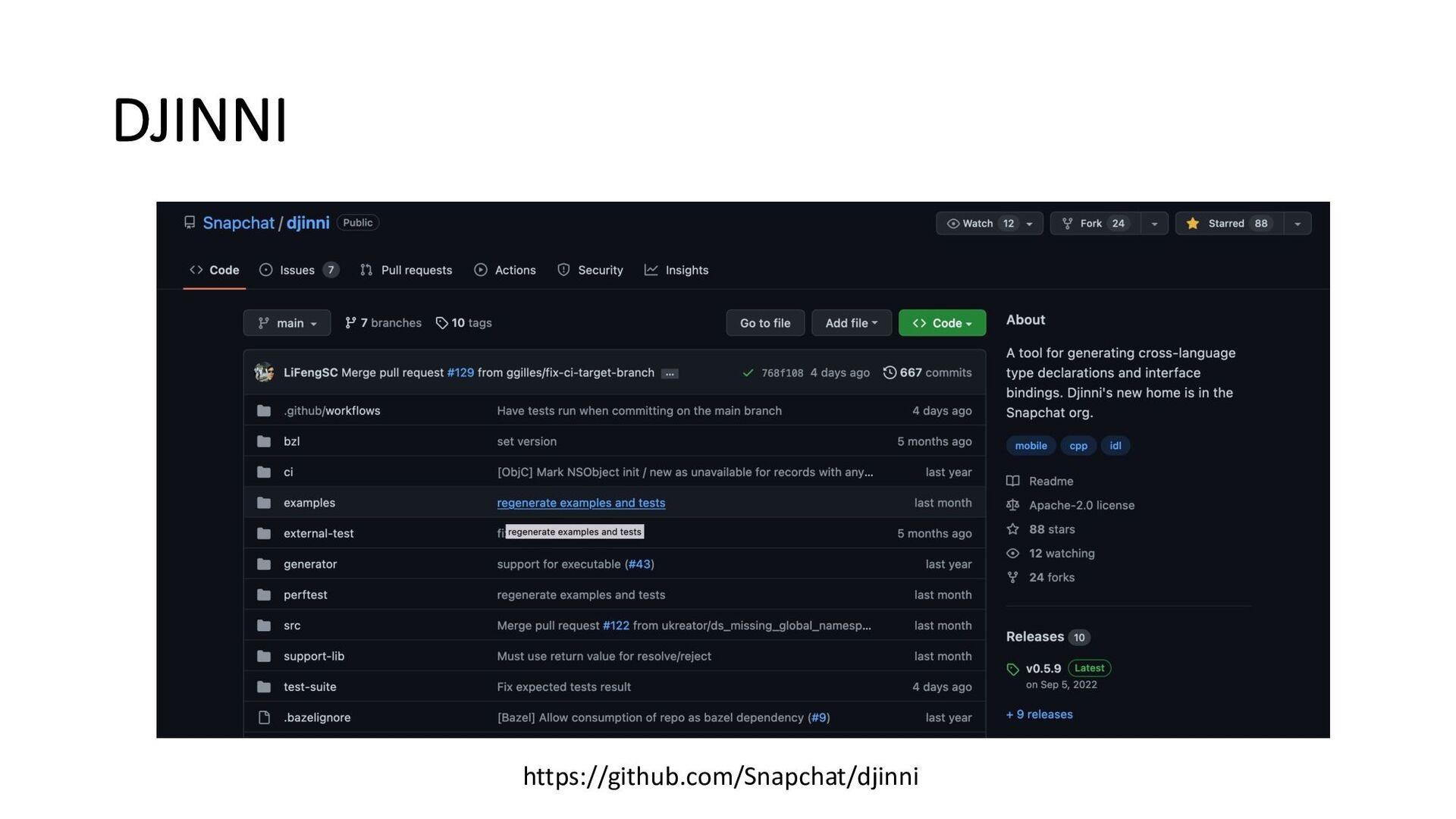Click the Readme book icon
The height and width of the screenshot is (819, 1456).
pyautogui.click(x=1012, y=481)
